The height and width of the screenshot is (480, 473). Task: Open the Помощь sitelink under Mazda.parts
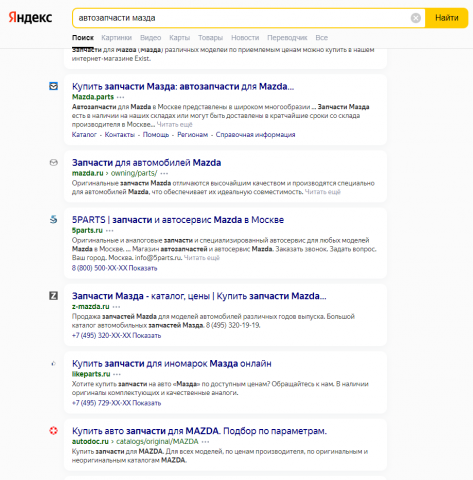pyautogui.click(x=156, y=135)
